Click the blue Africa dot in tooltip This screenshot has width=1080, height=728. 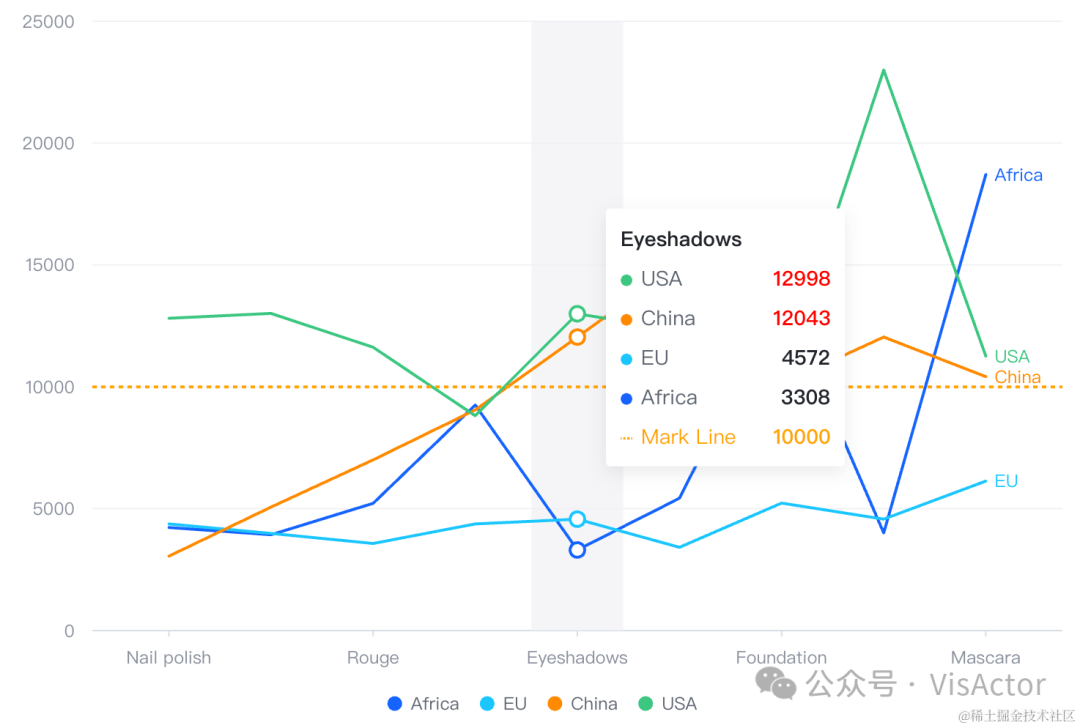[x=627, y=398]
